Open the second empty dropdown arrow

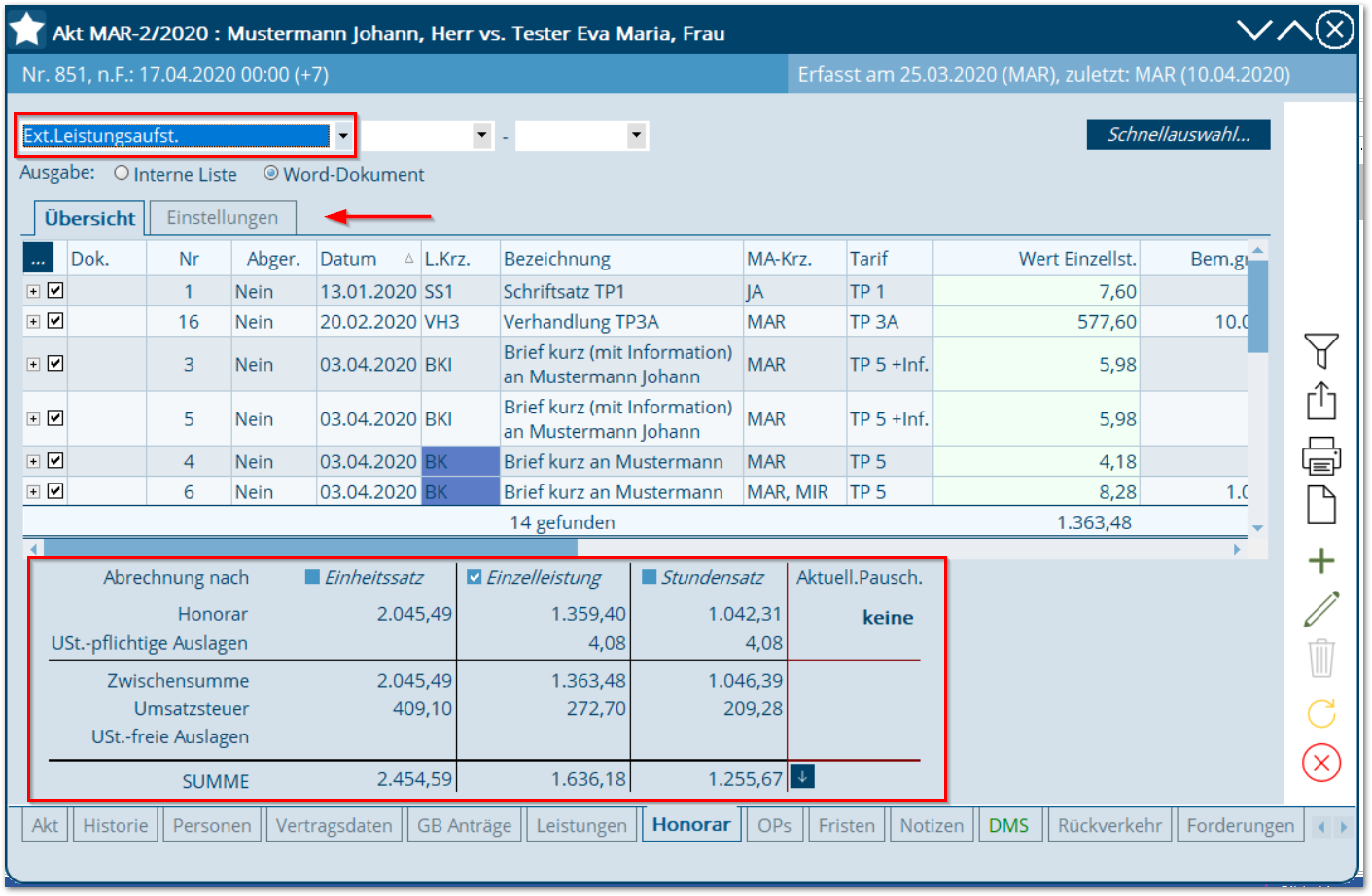[481, 135]
